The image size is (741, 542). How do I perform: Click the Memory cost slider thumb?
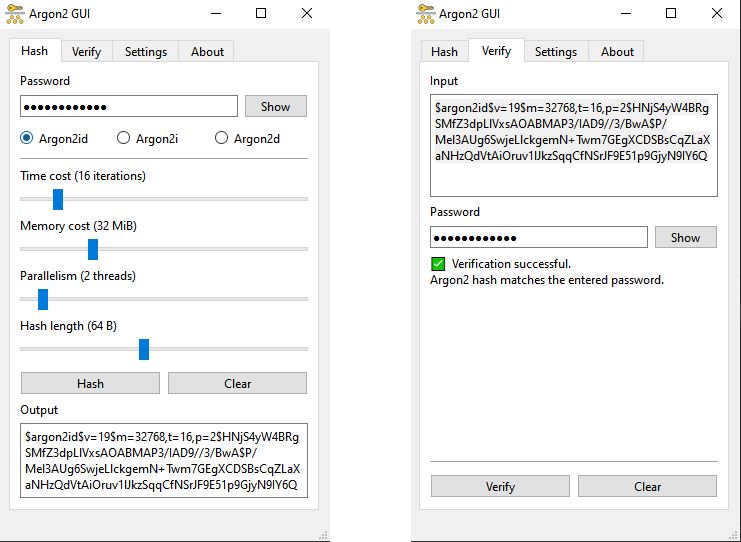click(93, 249)
